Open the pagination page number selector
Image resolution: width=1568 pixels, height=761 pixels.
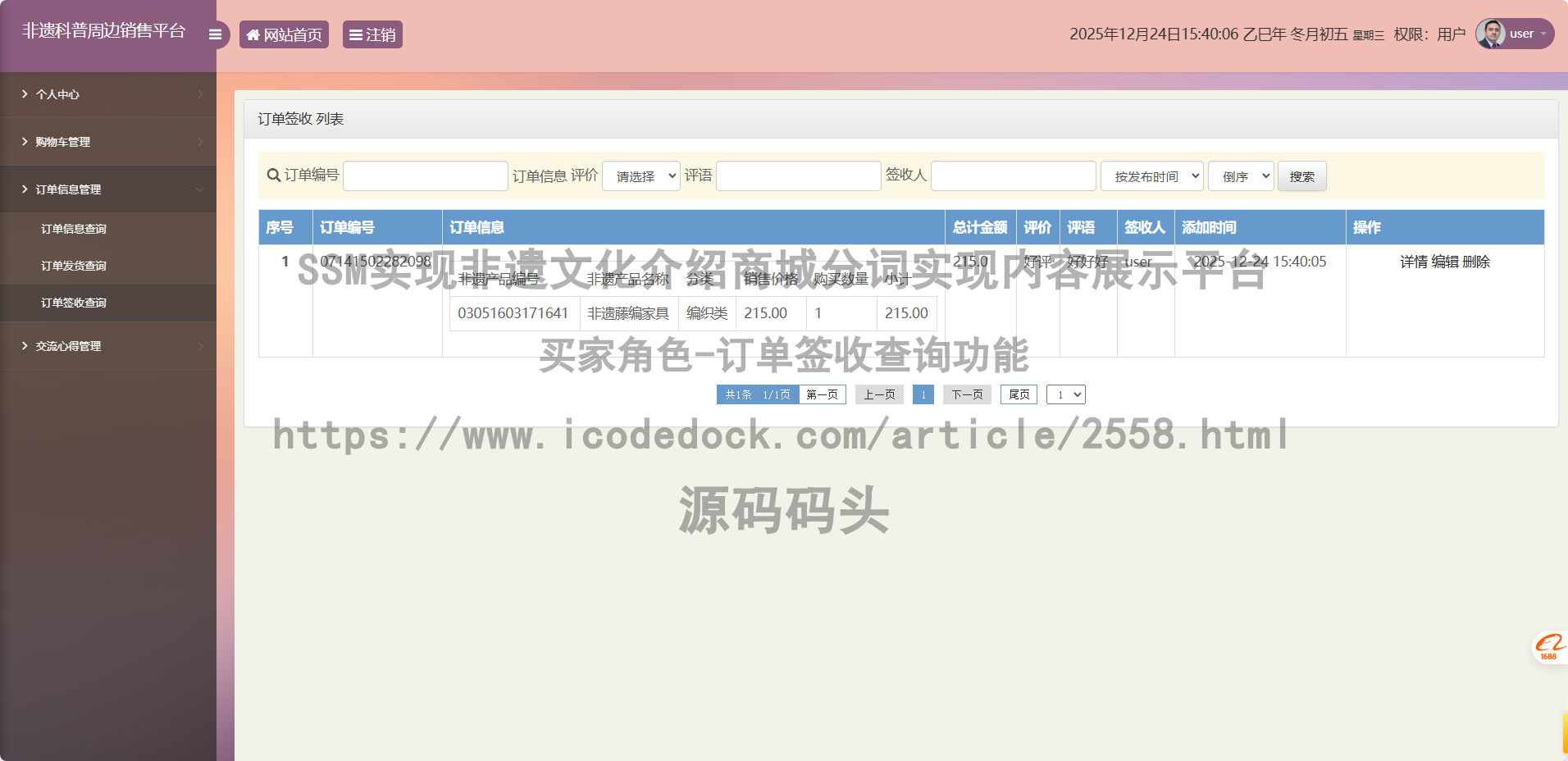coord(1066,394)
